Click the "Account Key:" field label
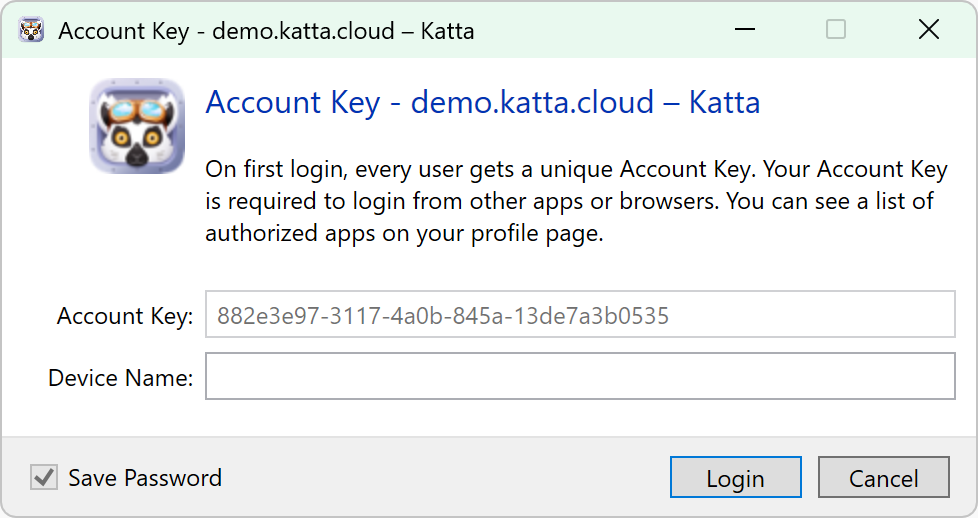 coord(125,316)
